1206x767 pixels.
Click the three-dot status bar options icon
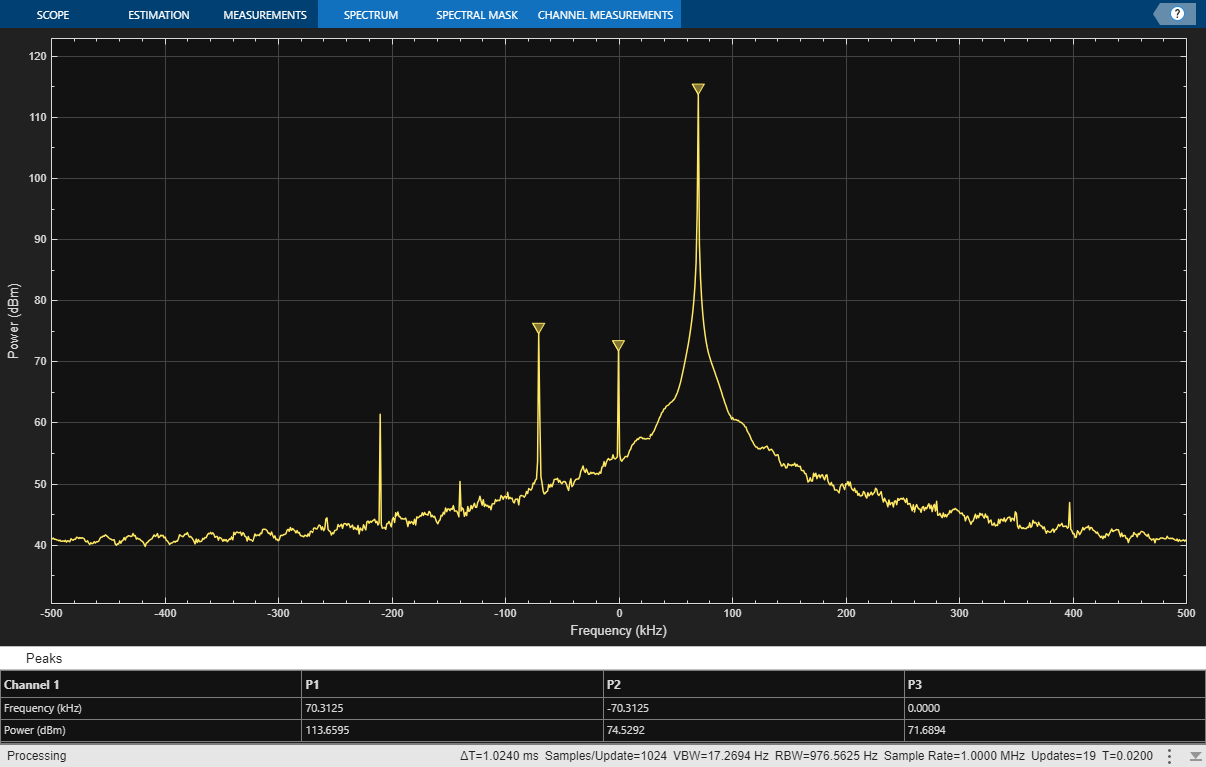pyautogui.click(x=1169, y=756)
